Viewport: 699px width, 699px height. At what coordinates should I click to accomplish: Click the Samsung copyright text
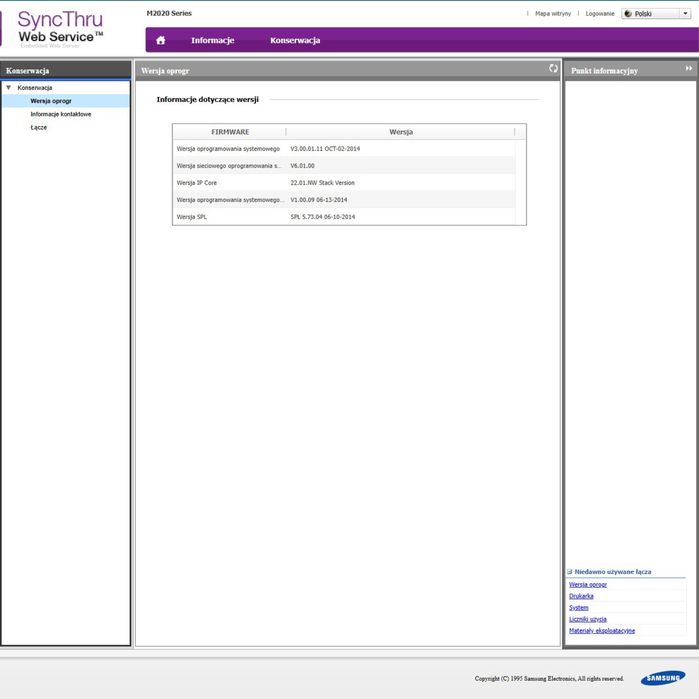tap(549, 678)
